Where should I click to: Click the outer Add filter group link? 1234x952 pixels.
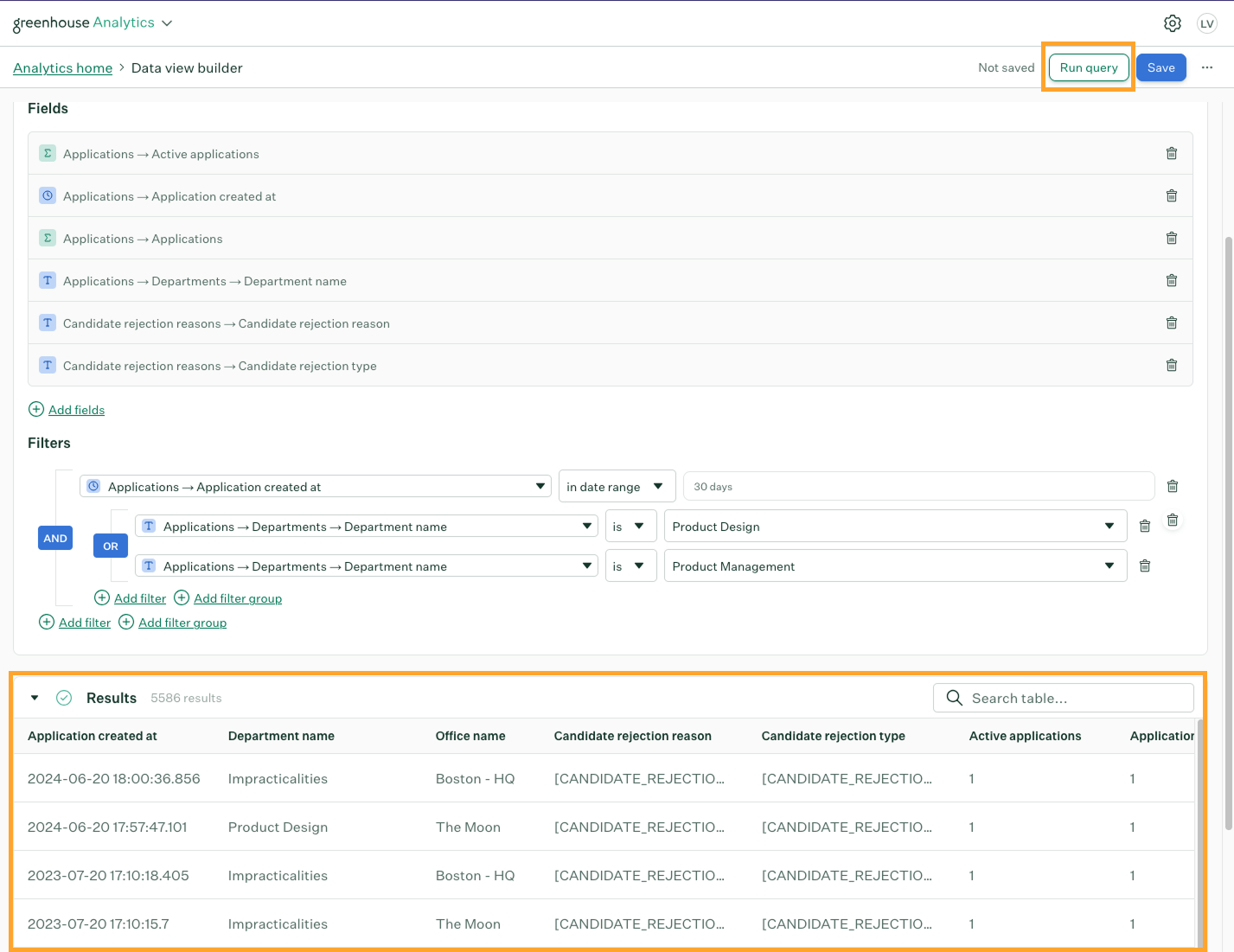(182, 623)
